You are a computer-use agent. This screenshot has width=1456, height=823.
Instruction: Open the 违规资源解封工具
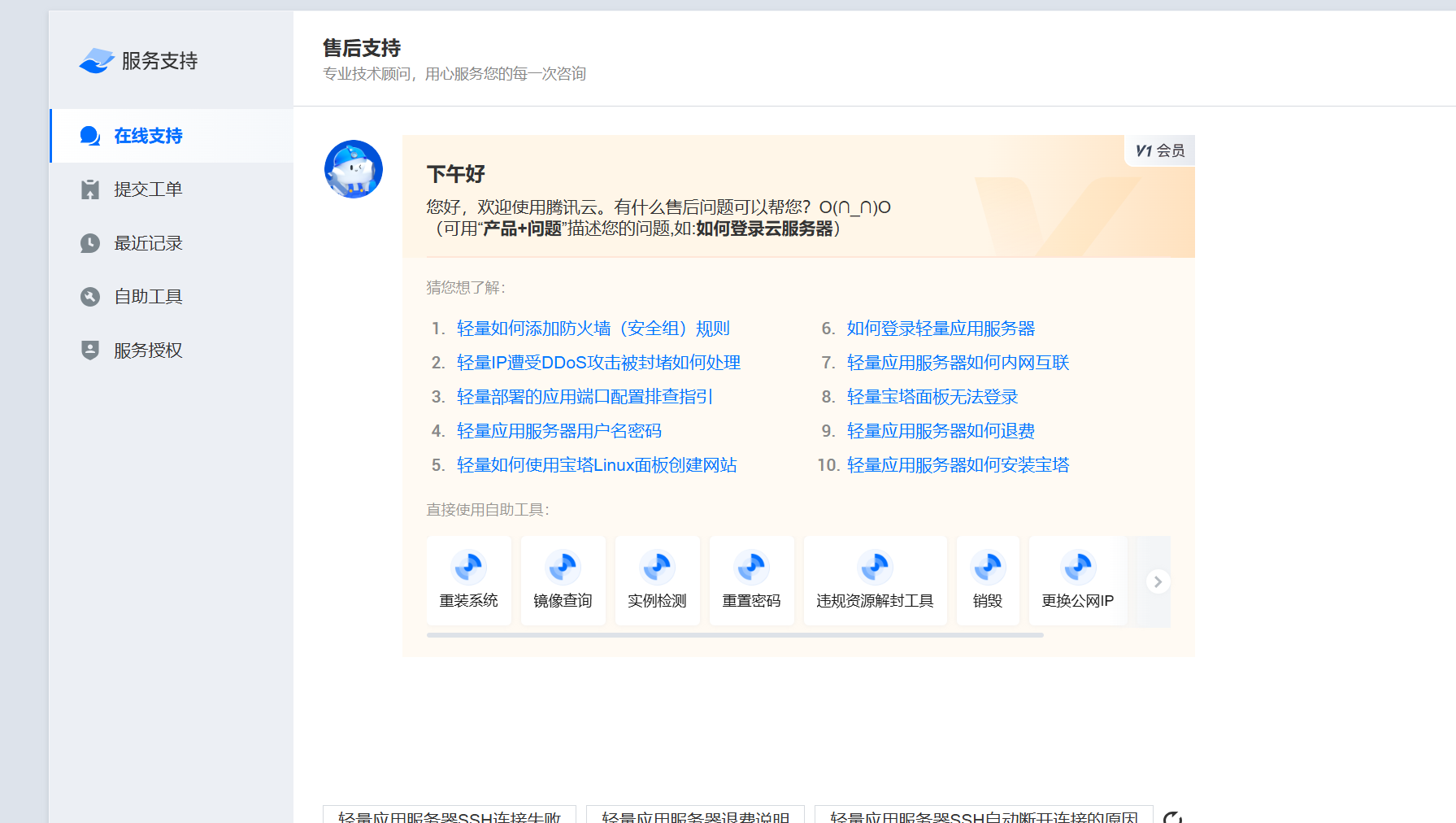875,580
